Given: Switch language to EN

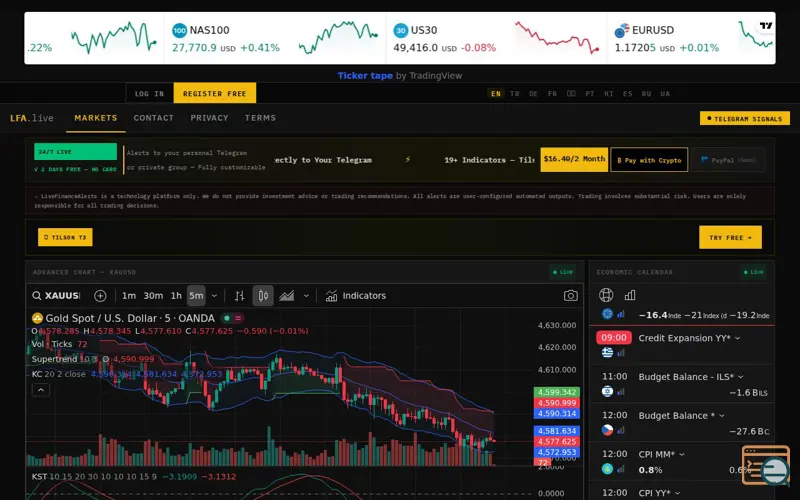Looking at the screenshot, I should coord(496,93).
